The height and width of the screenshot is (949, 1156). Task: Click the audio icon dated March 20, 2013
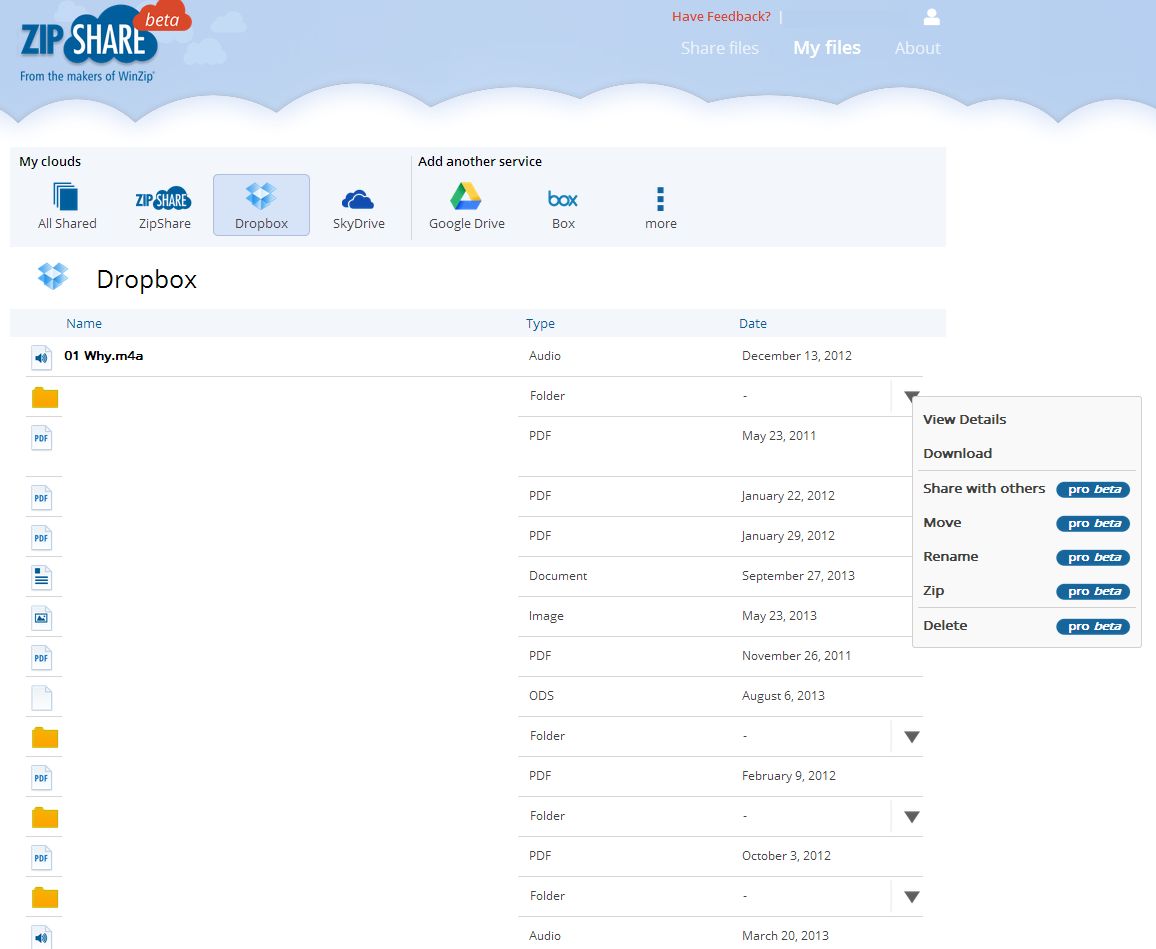pyautogui.click(x=41, y=937)
